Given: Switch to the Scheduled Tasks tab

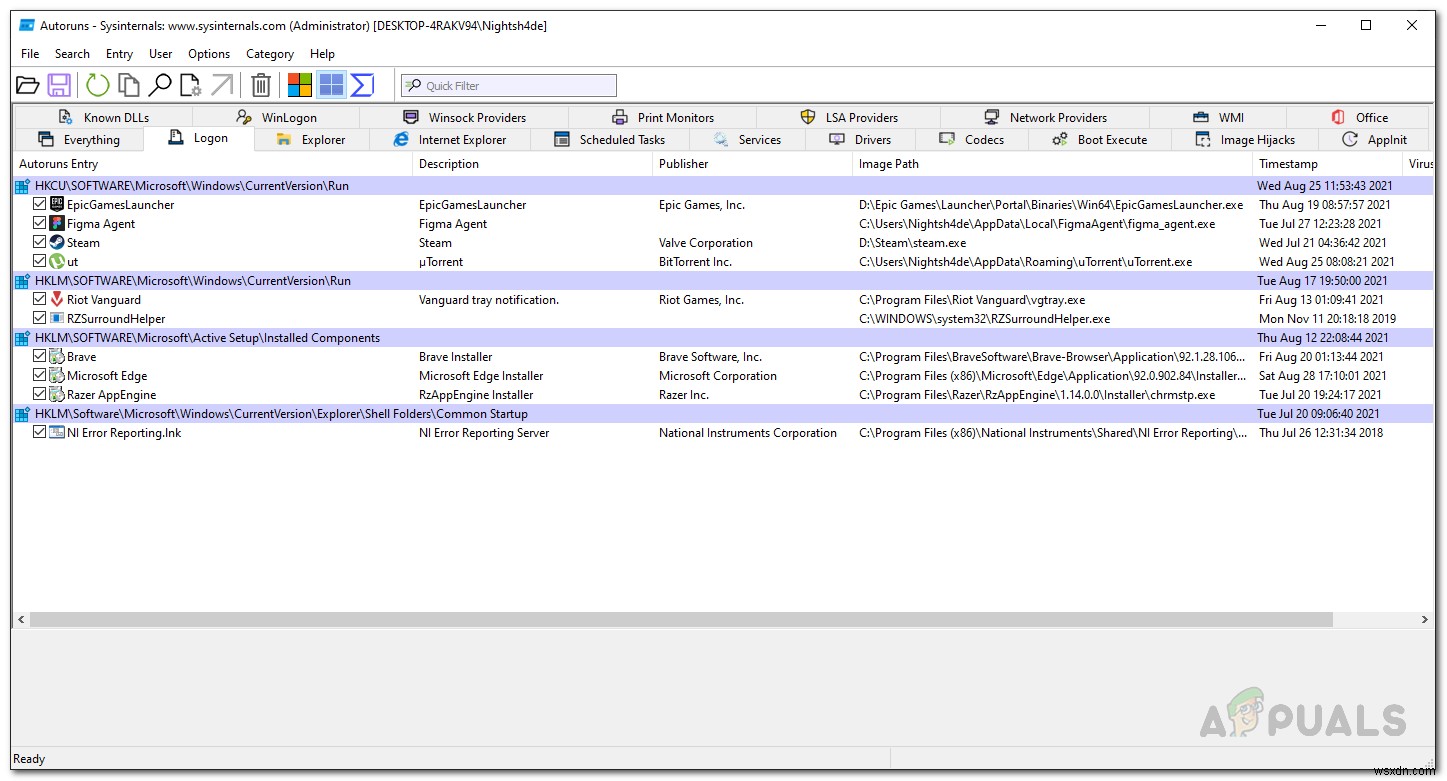Looking at the screenshot, I should pos(621,140).
